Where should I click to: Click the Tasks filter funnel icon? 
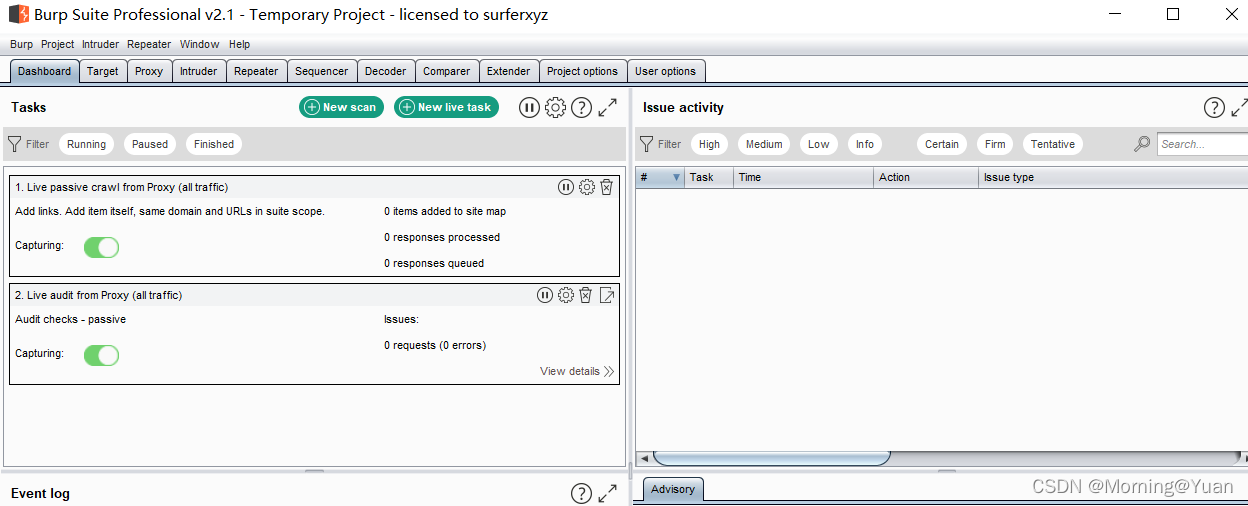point(14,144)
